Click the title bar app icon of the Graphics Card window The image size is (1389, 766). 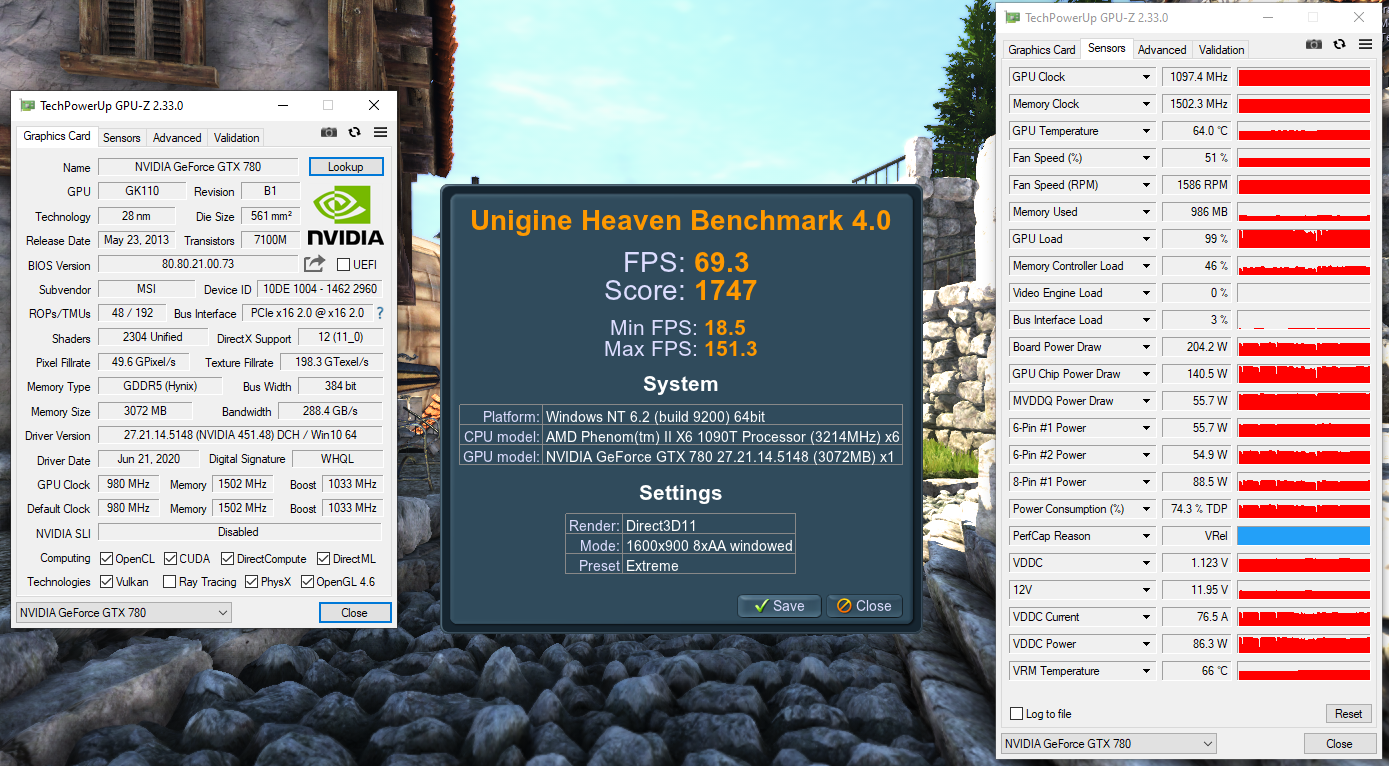point(26,105)
